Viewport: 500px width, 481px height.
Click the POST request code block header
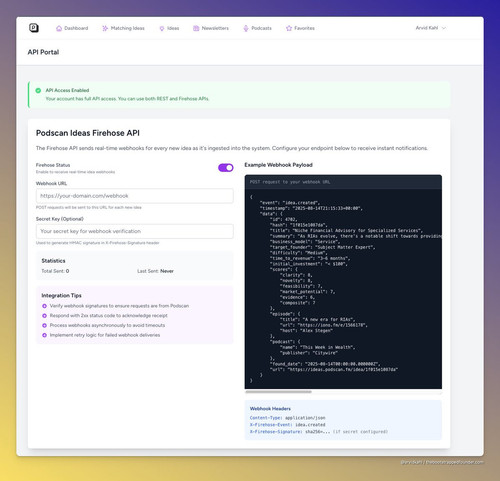click(343, 182)
